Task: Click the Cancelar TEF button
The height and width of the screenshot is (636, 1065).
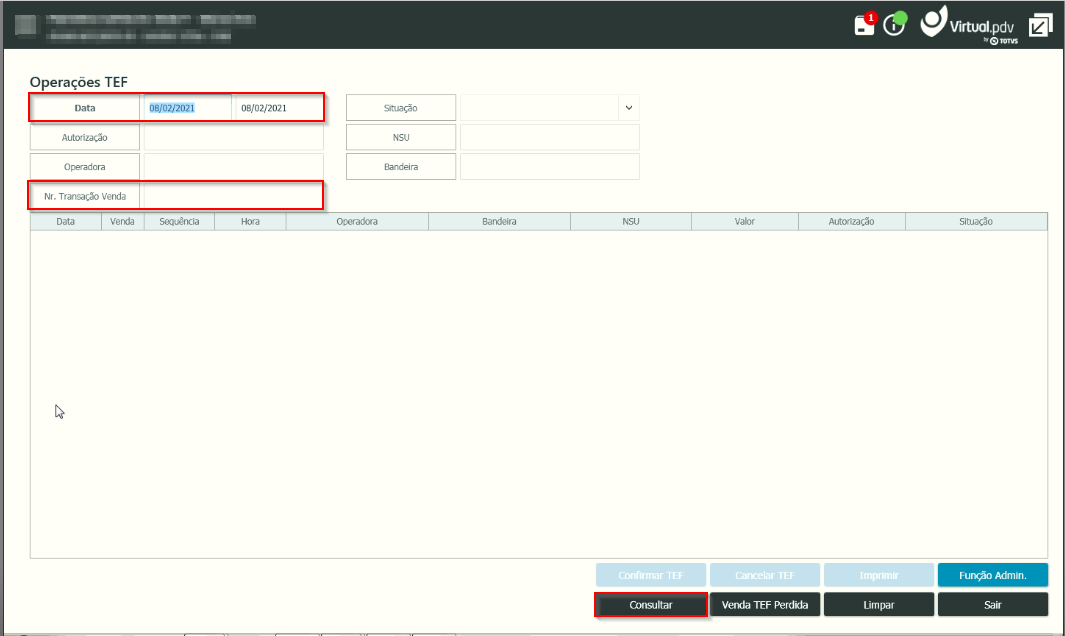Action: [x=765, y=575]
